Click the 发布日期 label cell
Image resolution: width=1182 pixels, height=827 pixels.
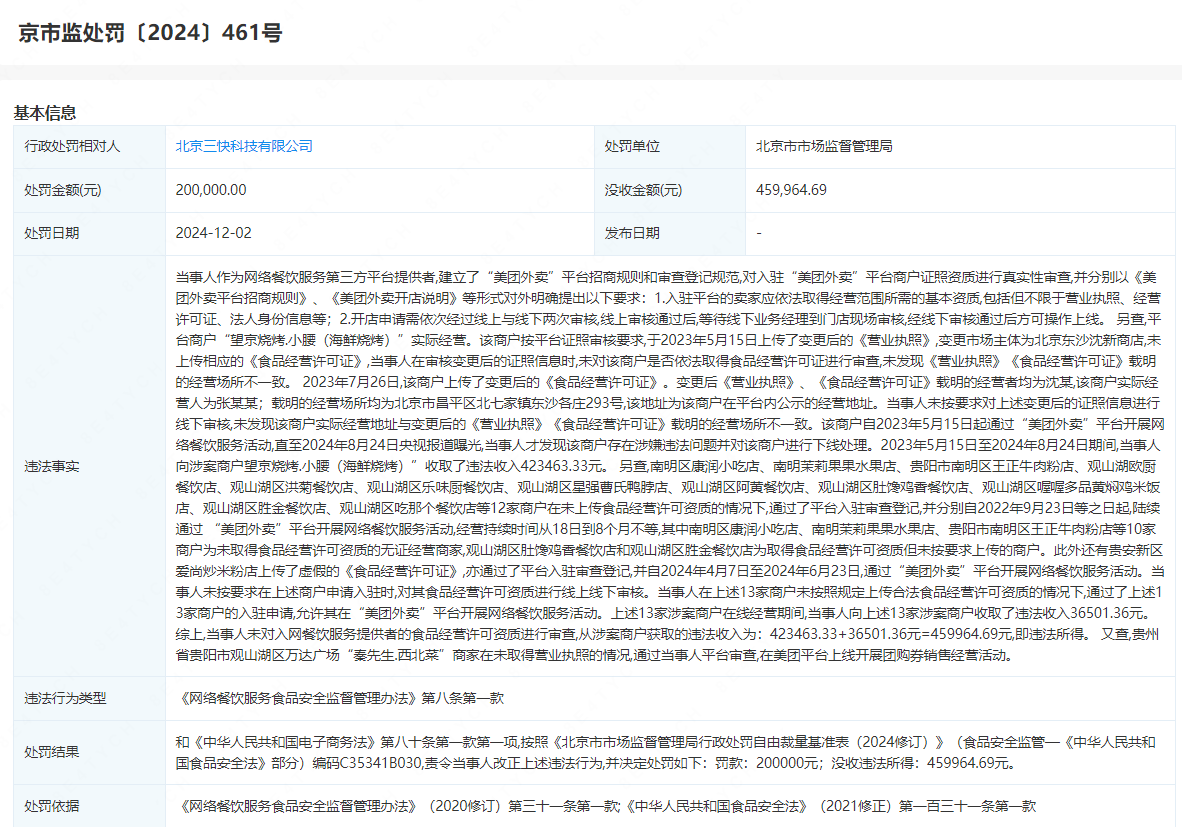(632, 233)
